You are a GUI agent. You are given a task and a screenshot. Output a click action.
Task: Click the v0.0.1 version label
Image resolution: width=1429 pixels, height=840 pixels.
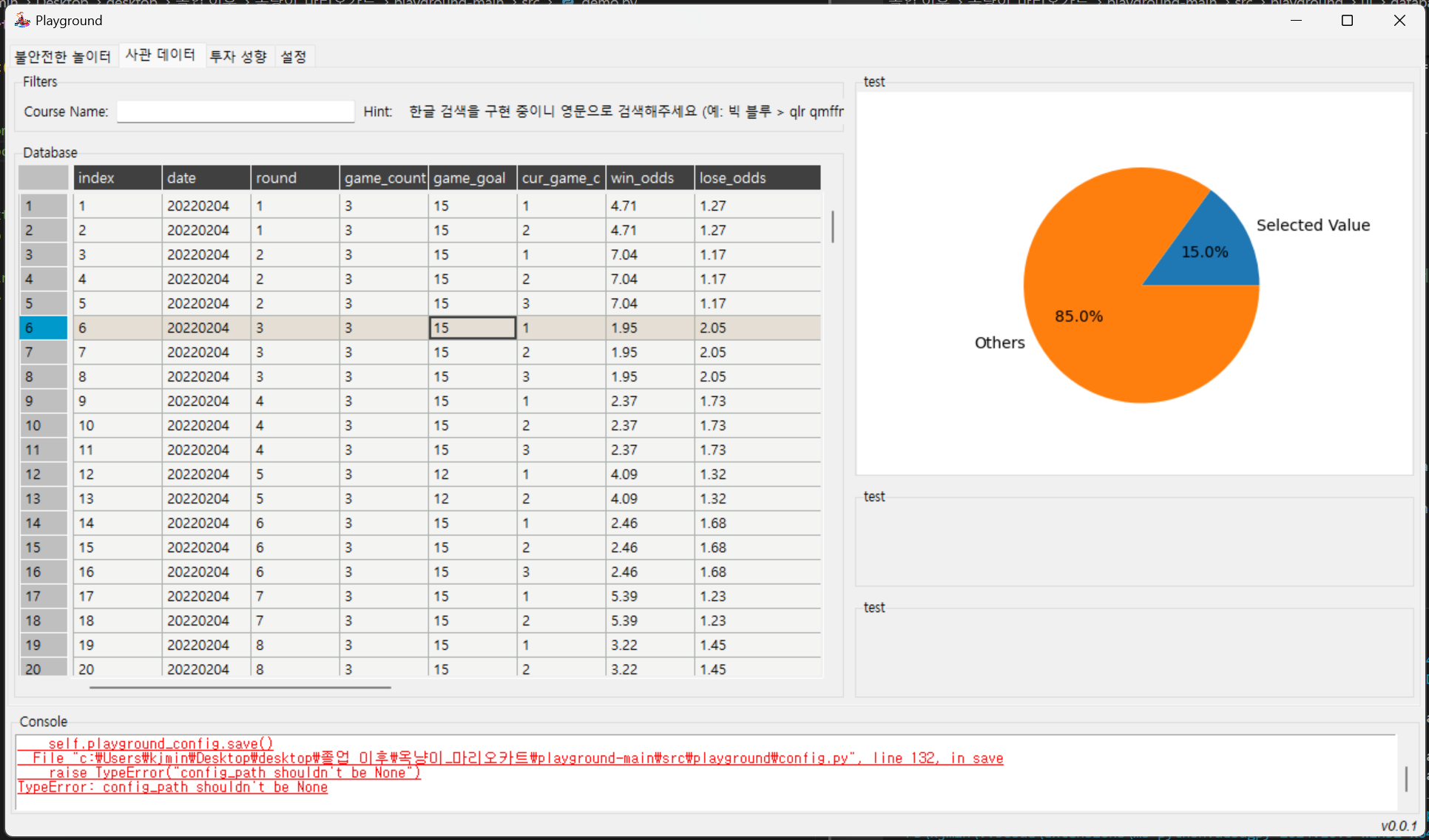click(x=1399, y=826)
